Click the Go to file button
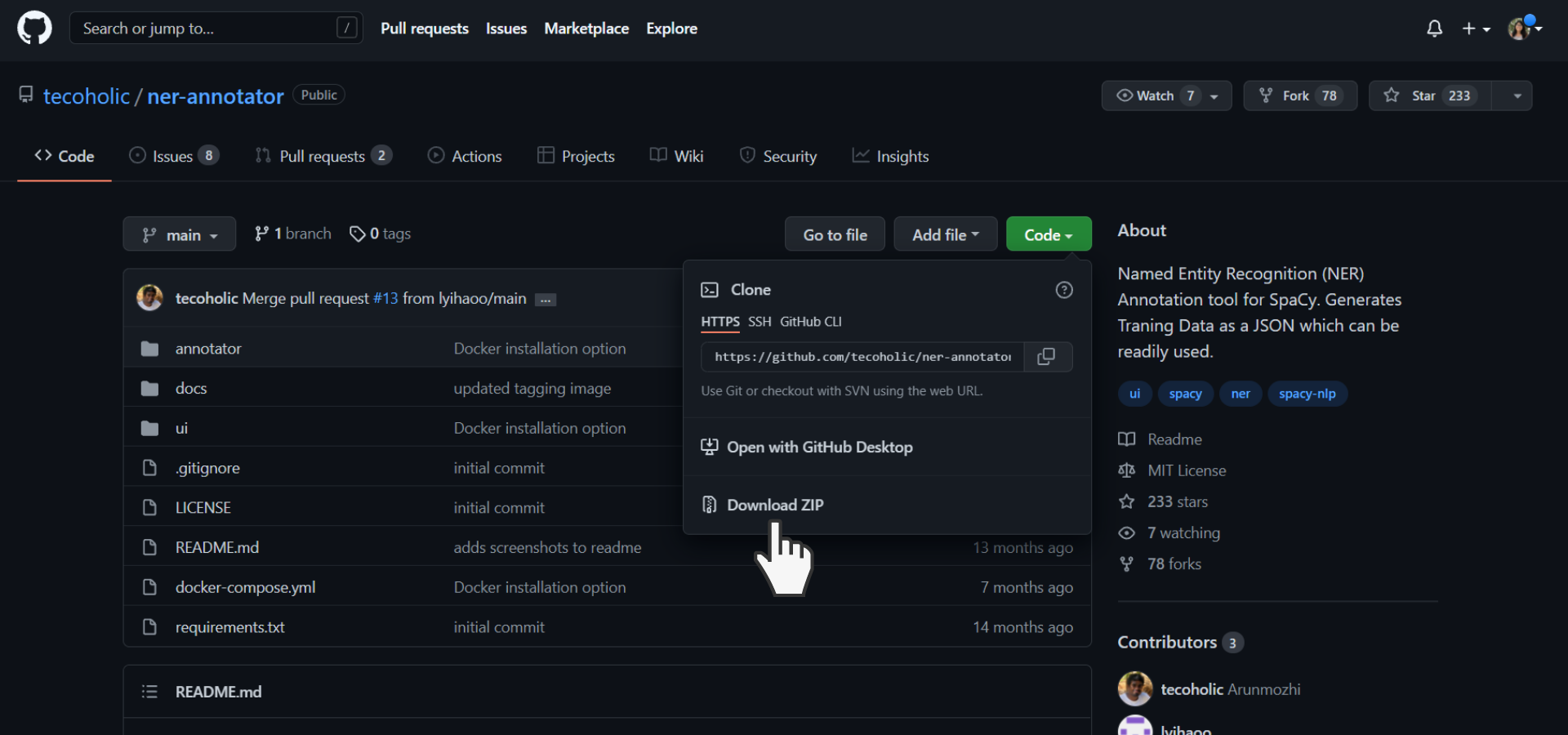Image resolution: width=1568 pixels, height=735 pixels. (835, 234)
